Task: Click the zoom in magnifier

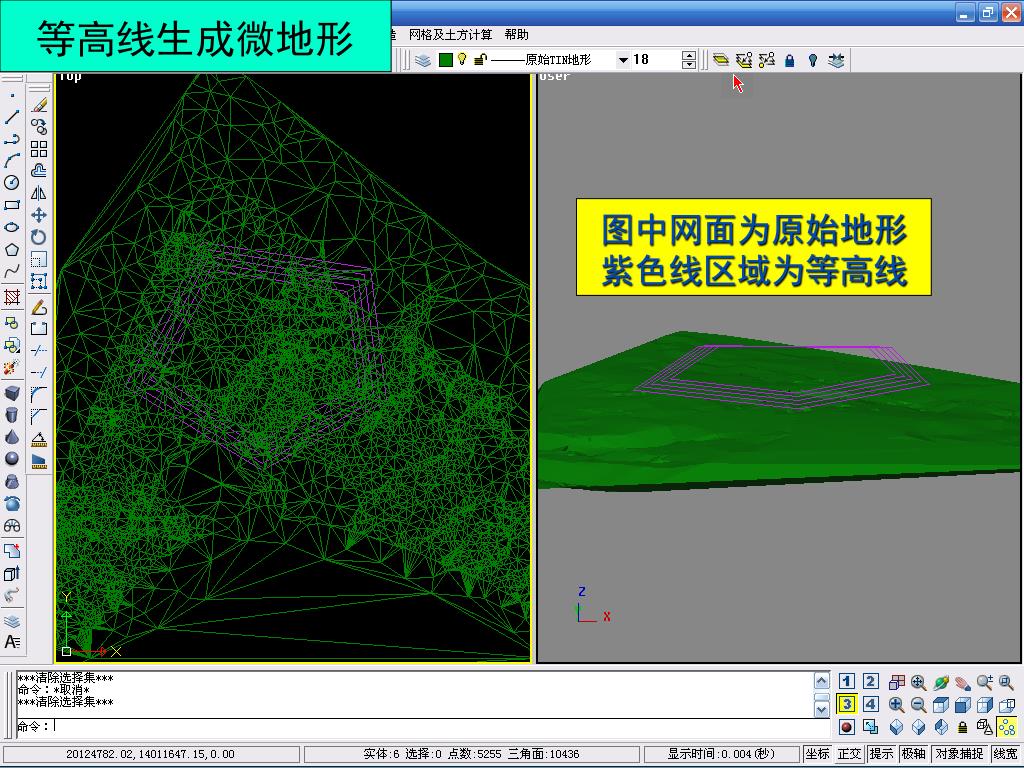Action: click(x=896, y=705)
